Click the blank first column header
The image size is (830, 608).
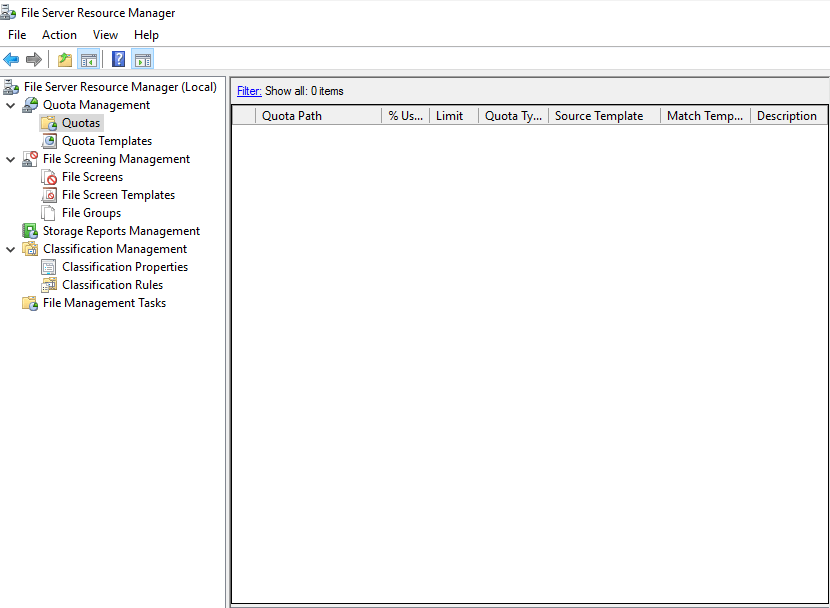244,116
